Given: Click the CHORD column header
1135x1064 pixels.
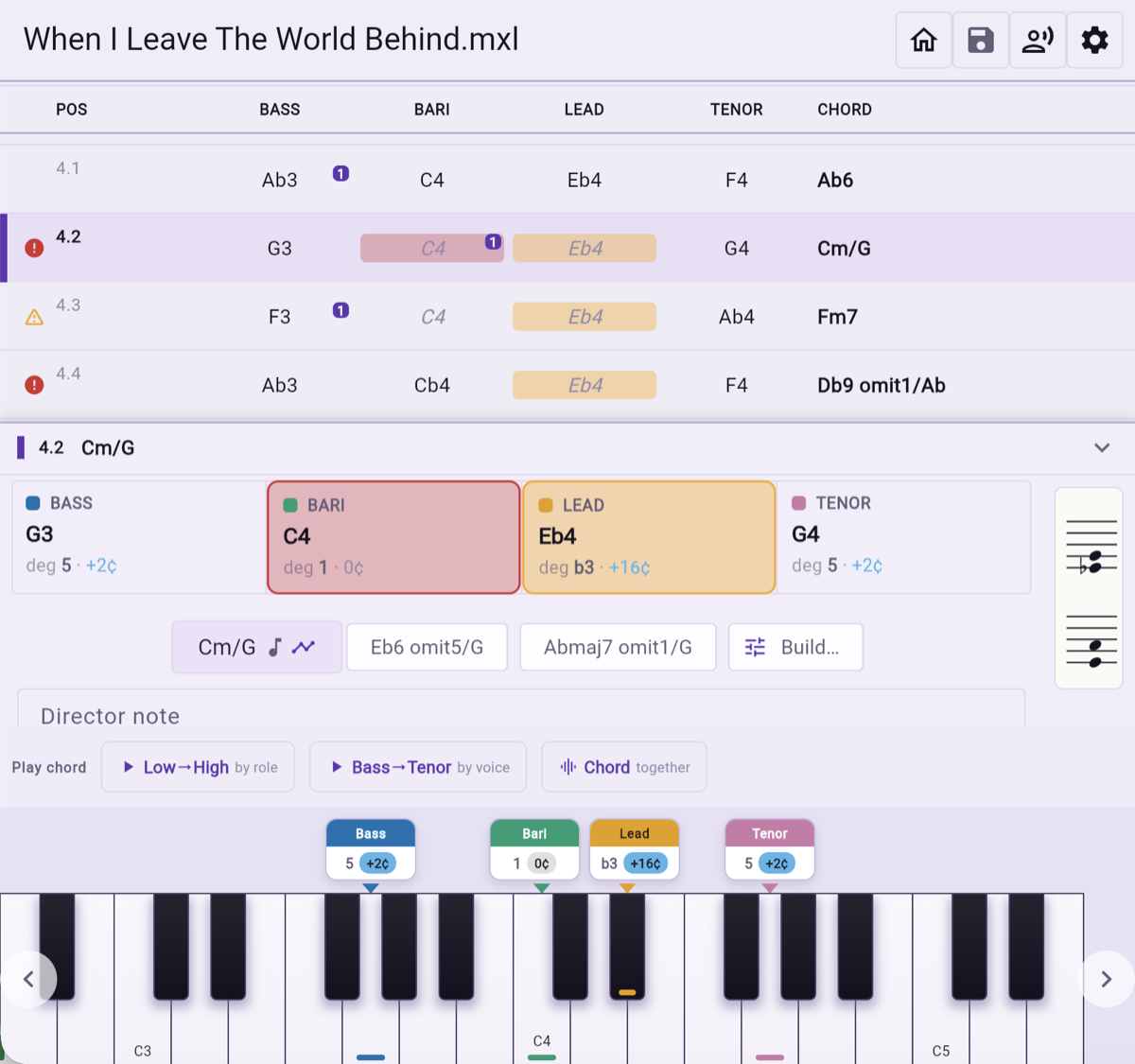Looking at the screenshot, I should [845, 110].
